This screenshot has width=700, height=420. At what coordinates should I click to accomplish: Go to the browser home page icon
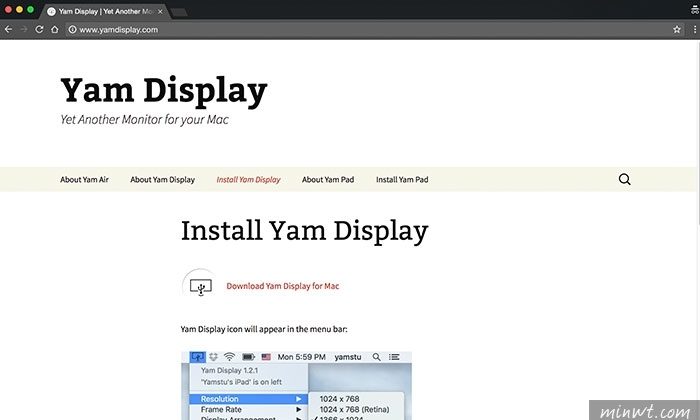pos(55,30)
